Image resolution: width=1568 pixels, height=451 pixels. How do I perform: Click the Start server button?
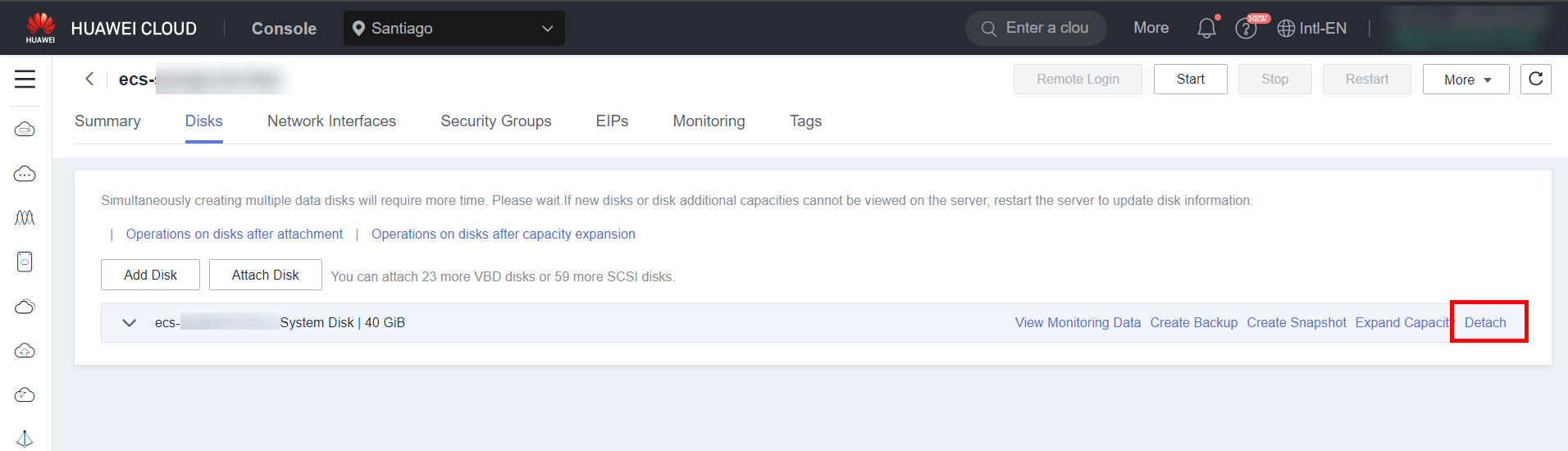tap(1190, 80)
